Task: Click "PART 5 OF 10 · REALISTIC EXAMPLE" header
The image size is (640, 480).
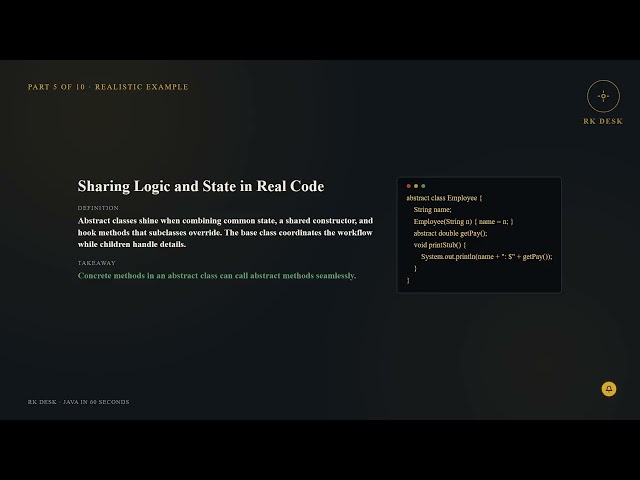Action: pos(108,87)
